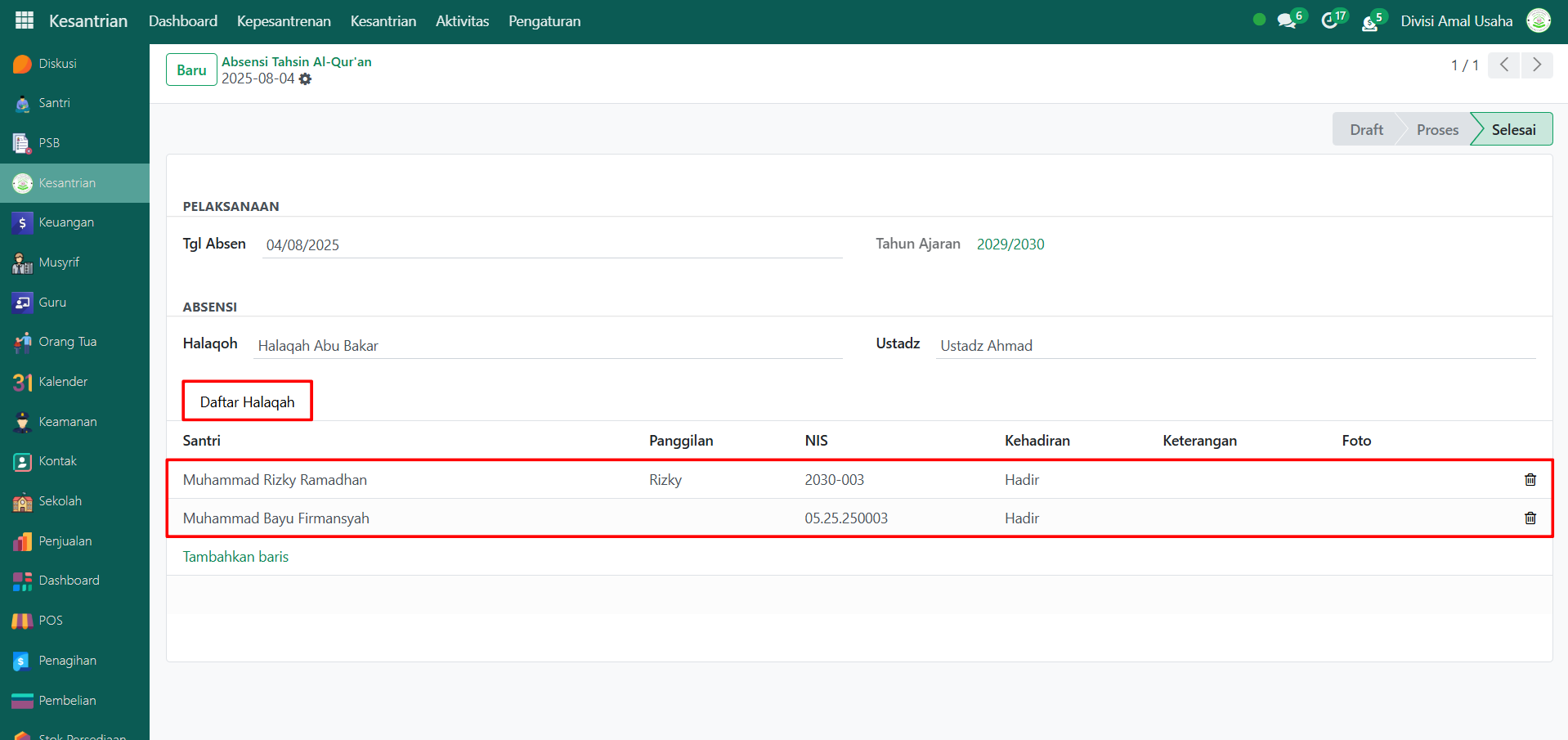Go to Kalender in sidebar
1568x740 pixels.
click(x=63, y=382)
